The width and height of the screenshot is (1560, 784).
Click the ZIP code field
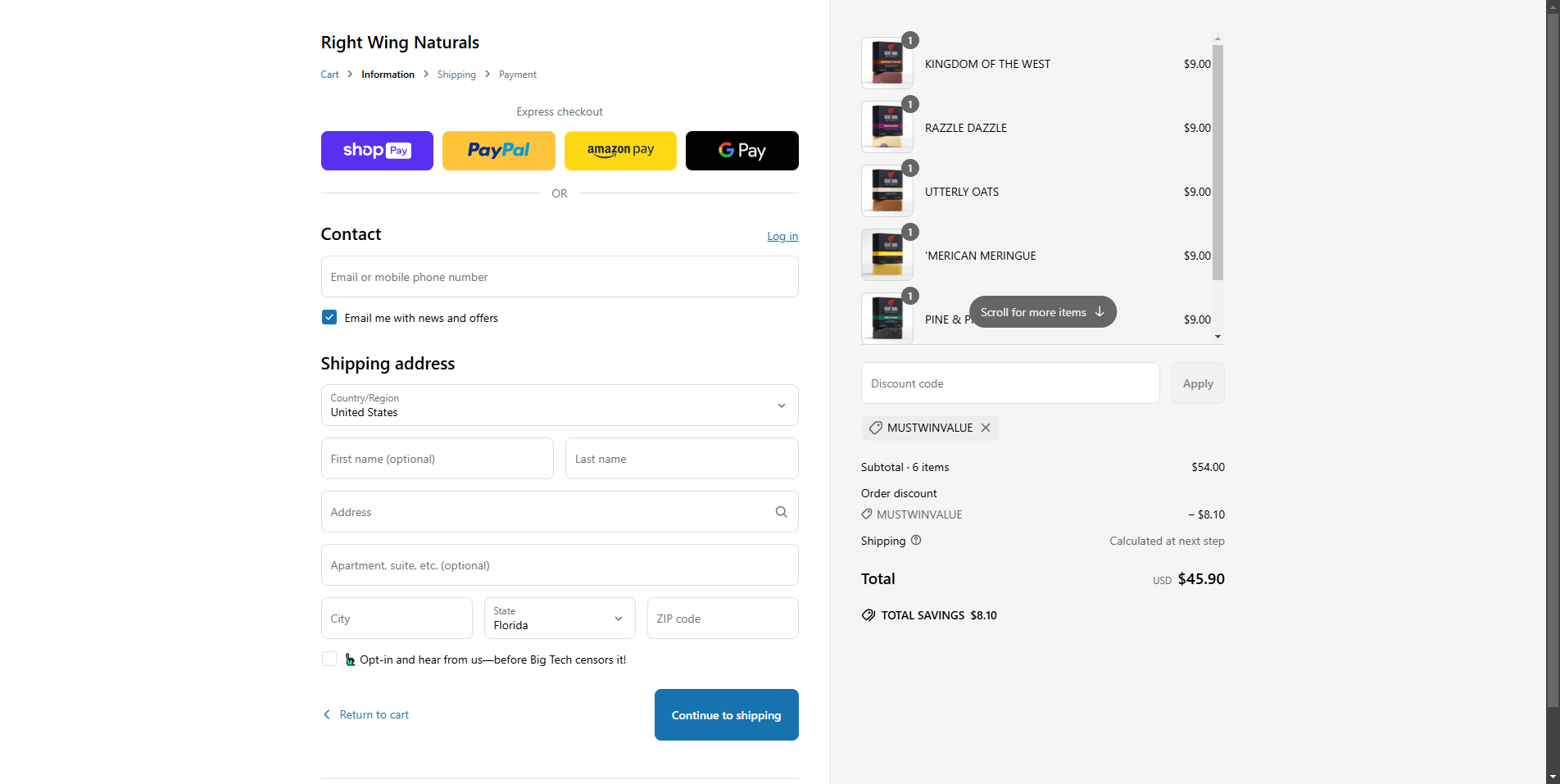pos(723,619)
